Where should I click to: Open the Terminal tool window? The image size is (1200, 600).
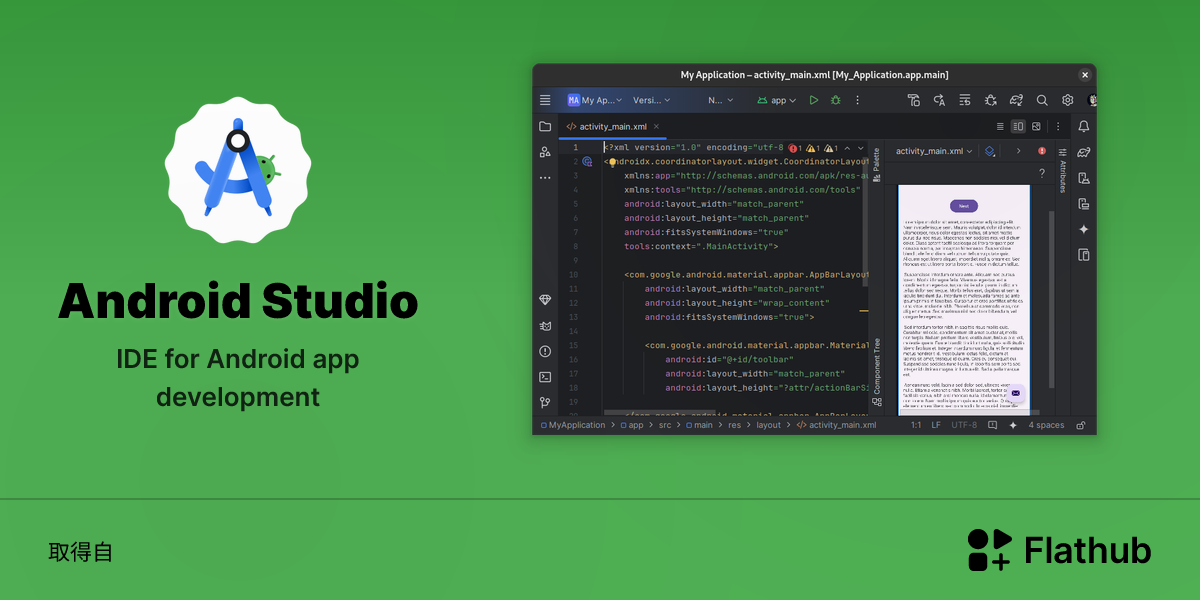(545, 377)
